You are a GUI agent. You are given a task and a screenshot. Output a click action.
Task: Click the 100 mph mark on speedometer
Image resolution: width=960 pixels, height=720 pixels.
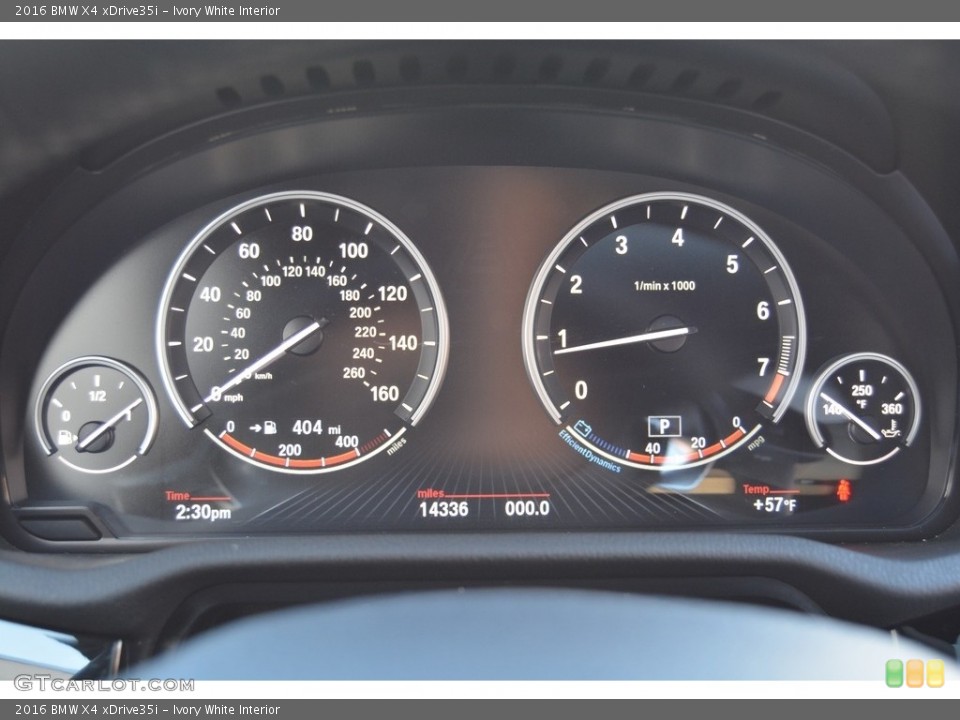[x=353, y=250]
